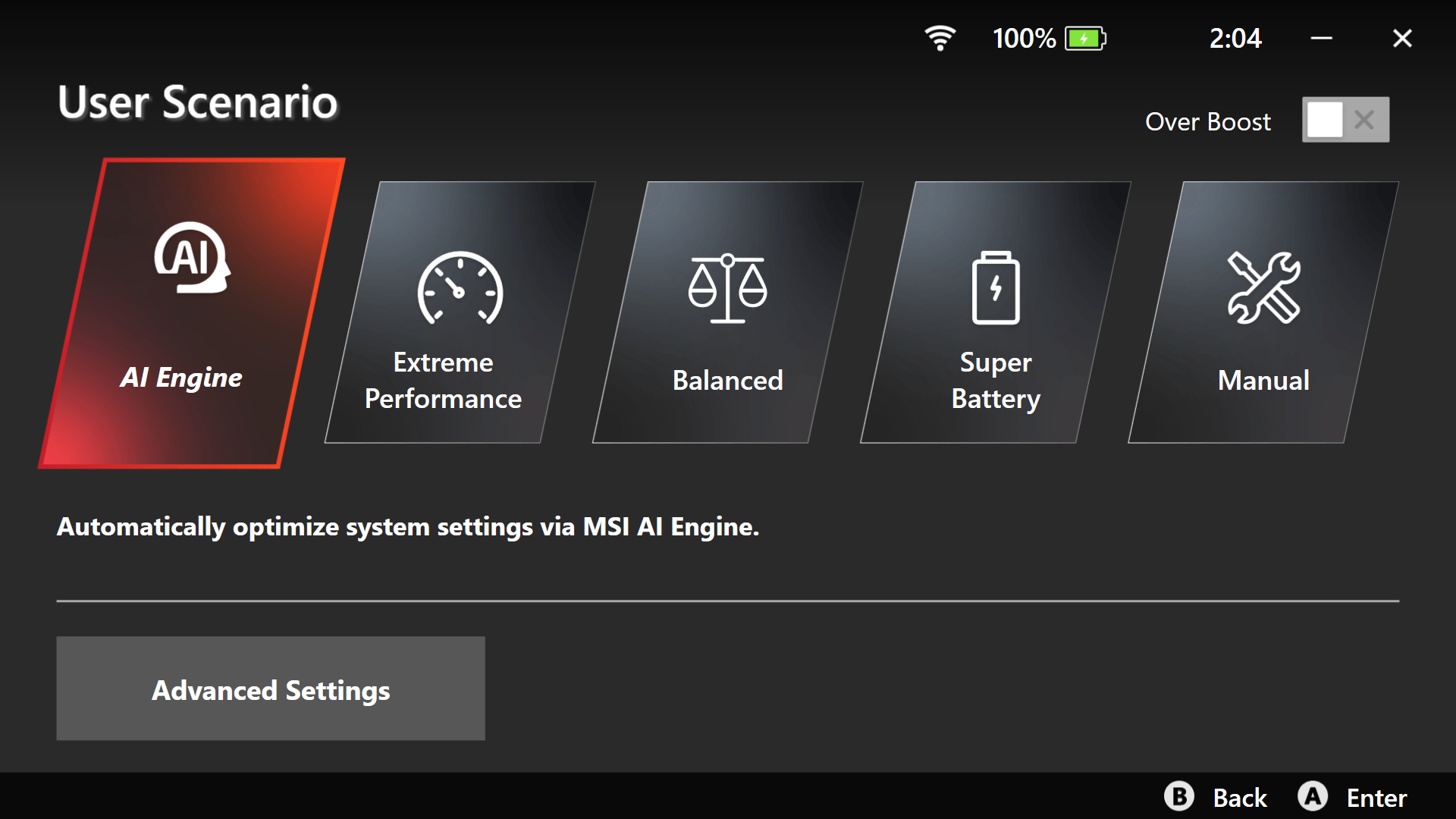Click the wrench and screwdriver icon
1456x819 pixels.
click(1263, 288)
